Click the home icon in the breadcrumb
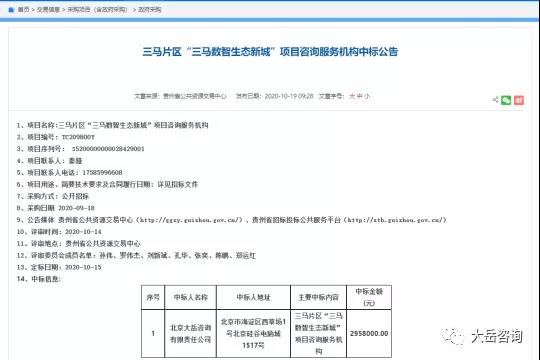The height and width of the screenshot is (360, 540). pos(11,10)
